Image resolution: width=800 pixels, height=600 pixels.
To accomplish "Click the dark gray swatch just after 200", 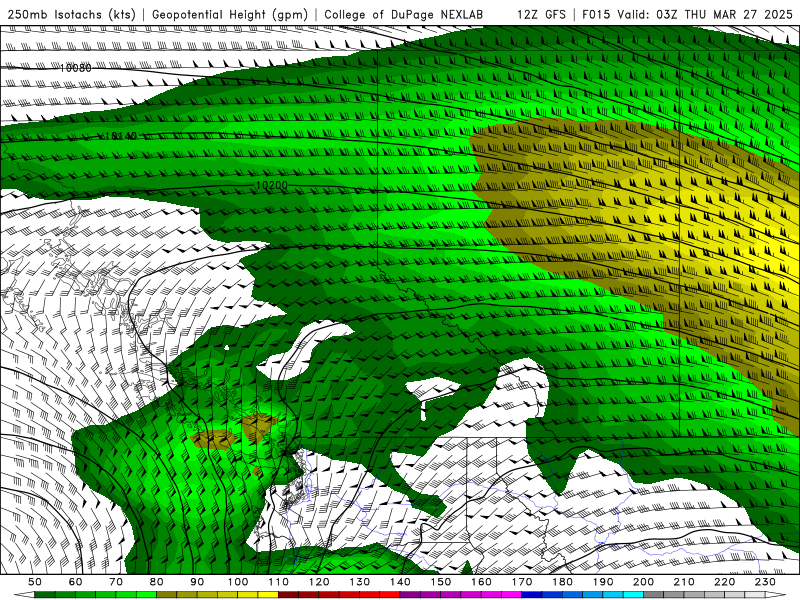I will (x=654, y=595).
